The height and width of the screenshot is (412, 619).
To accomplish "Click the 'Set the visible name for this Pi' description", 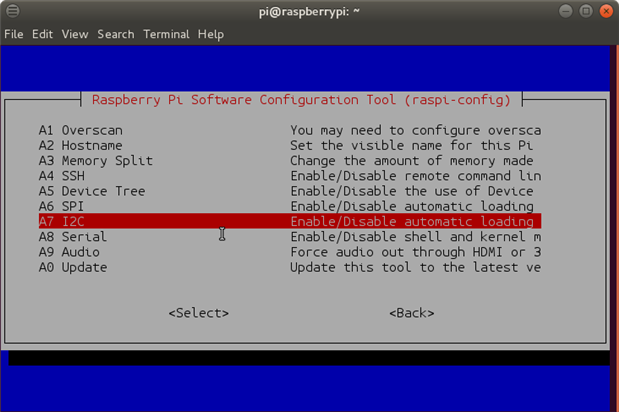I will [412, 145].
